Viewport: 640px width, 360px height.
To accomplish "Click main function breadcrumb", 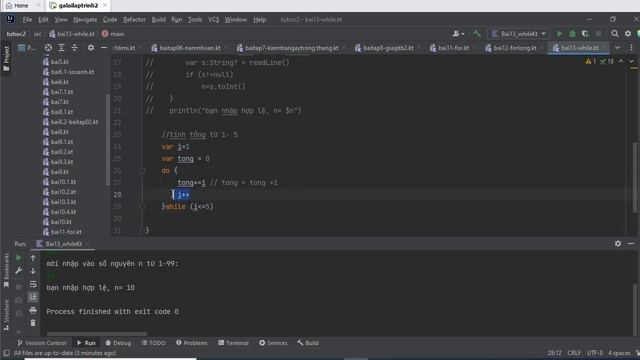I will (x=113, y=34).
